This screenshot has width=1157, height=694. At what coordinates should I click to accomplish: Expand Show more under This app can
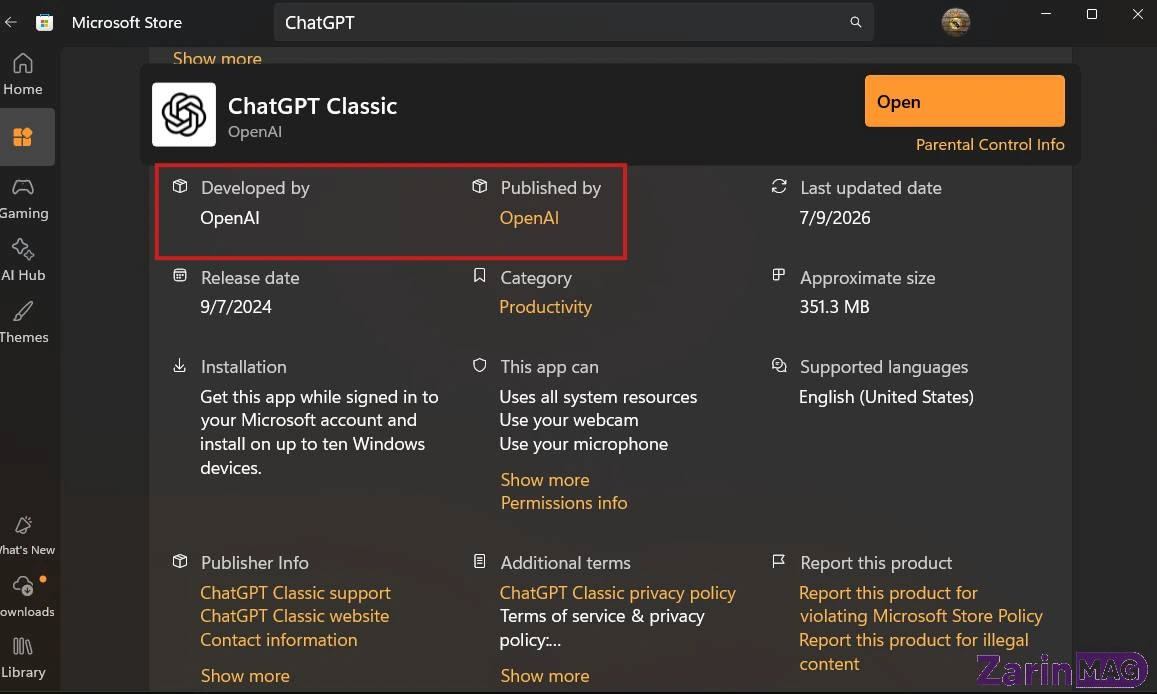(545, 479)
